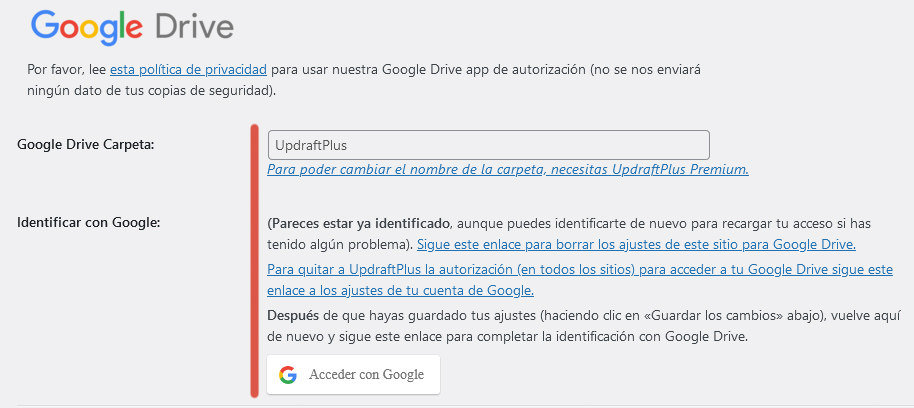Click the Acceder con Google button
The width and height of the screenshot is (914, 408).
[353, 374]
